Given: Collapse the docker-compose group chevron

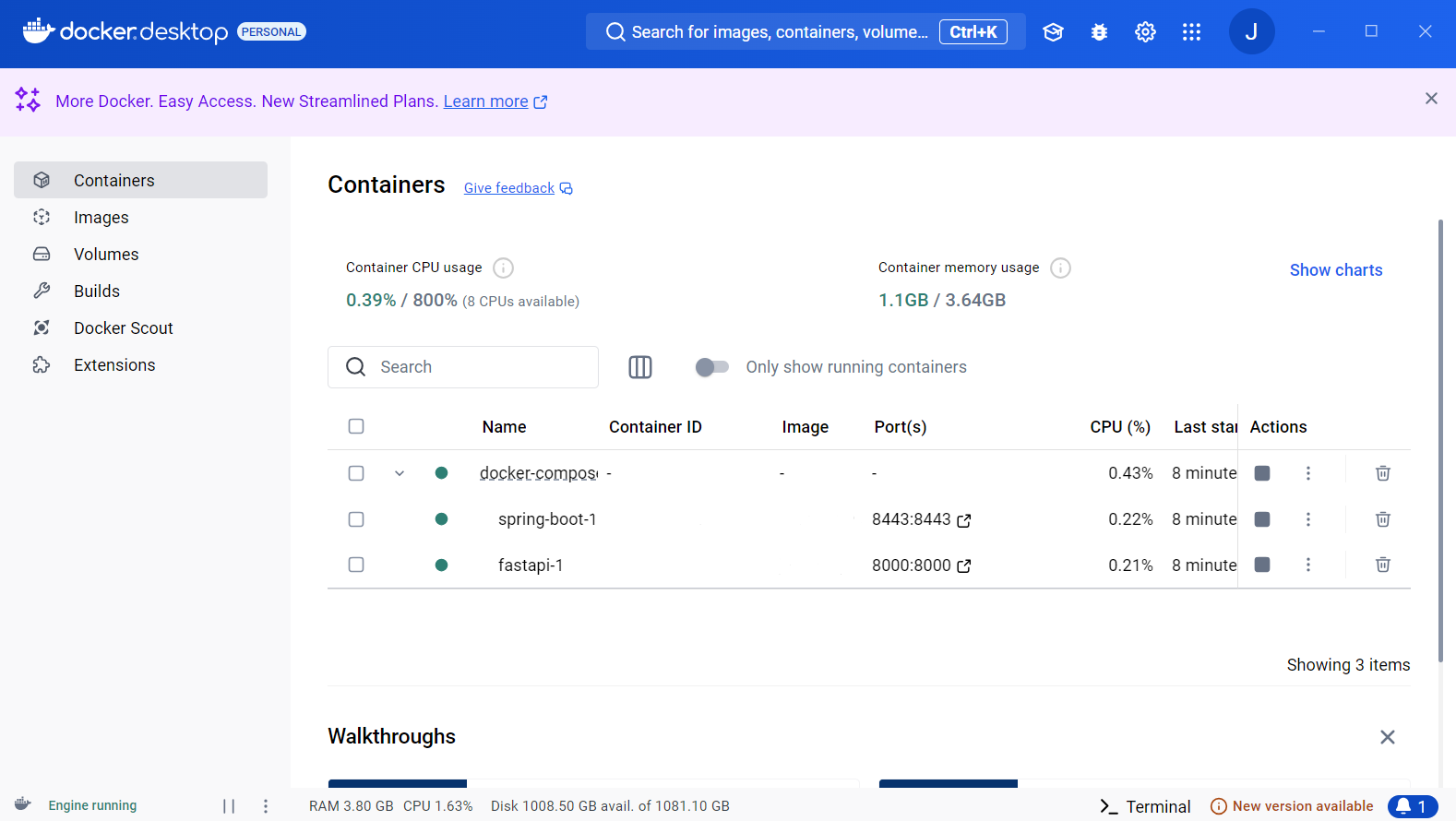Looking at the screenshot, I should coord(400,473).
